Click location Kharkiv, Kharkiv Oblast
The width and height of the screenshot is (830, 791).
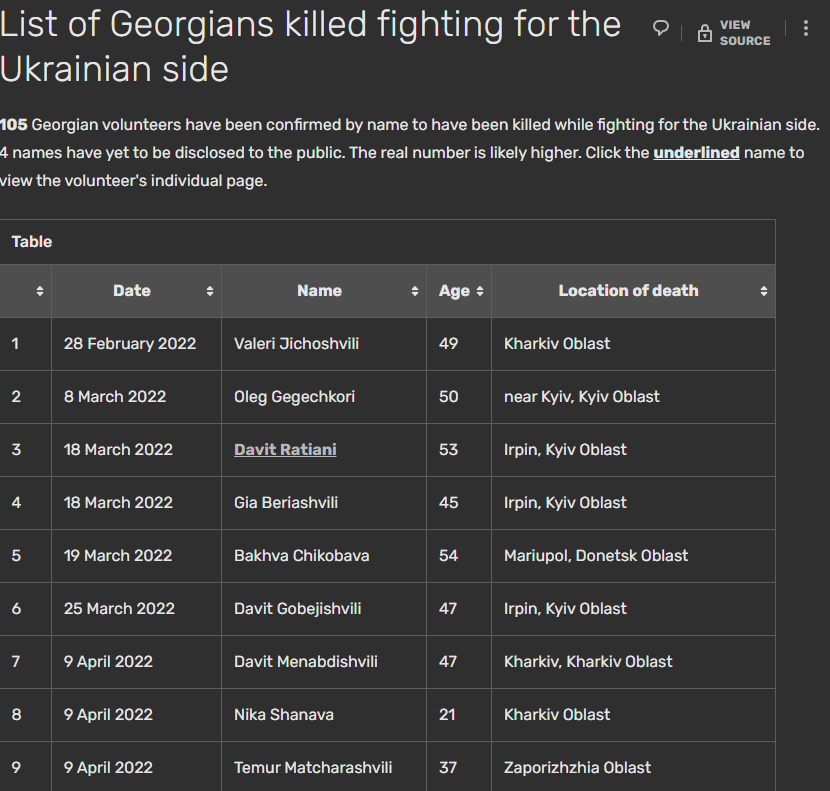(588, 661)
